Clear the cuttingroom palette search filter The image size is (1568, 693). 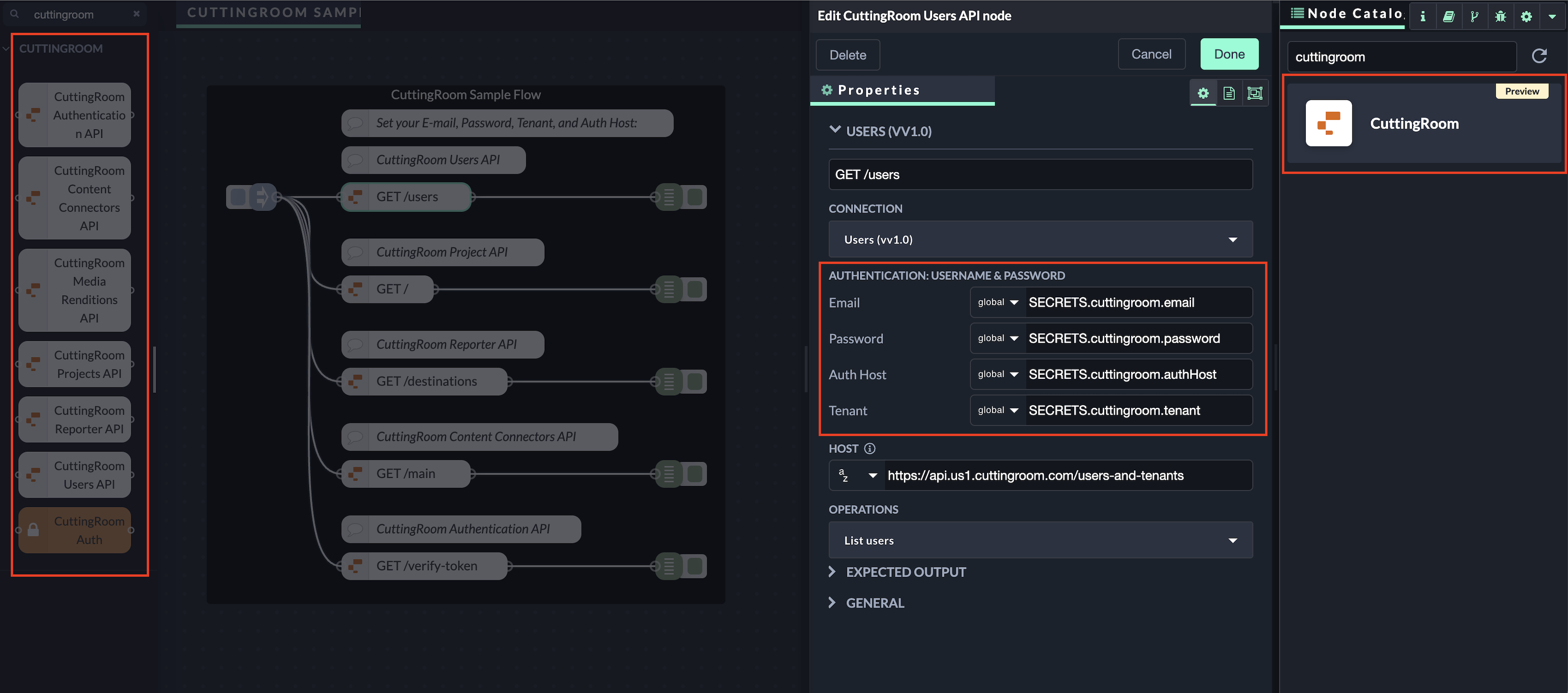pyautogui.click(x=136, y=14)
